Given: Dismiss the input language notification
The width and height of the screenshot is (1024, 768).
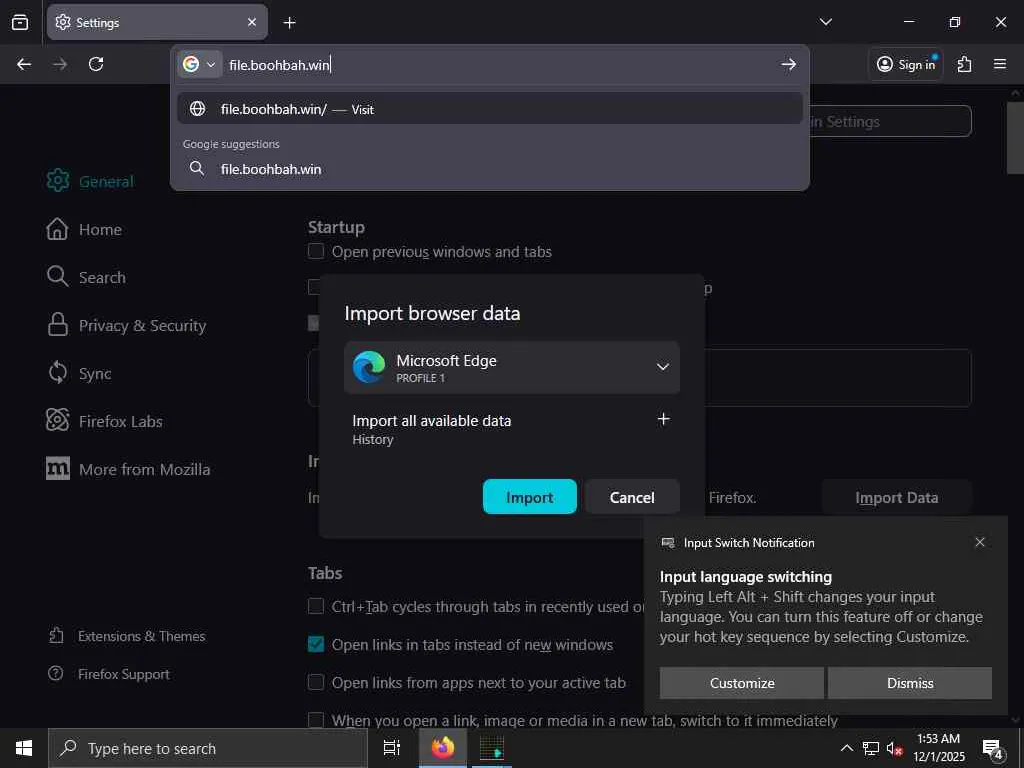Looking at the screenshot, I should 910,683.
